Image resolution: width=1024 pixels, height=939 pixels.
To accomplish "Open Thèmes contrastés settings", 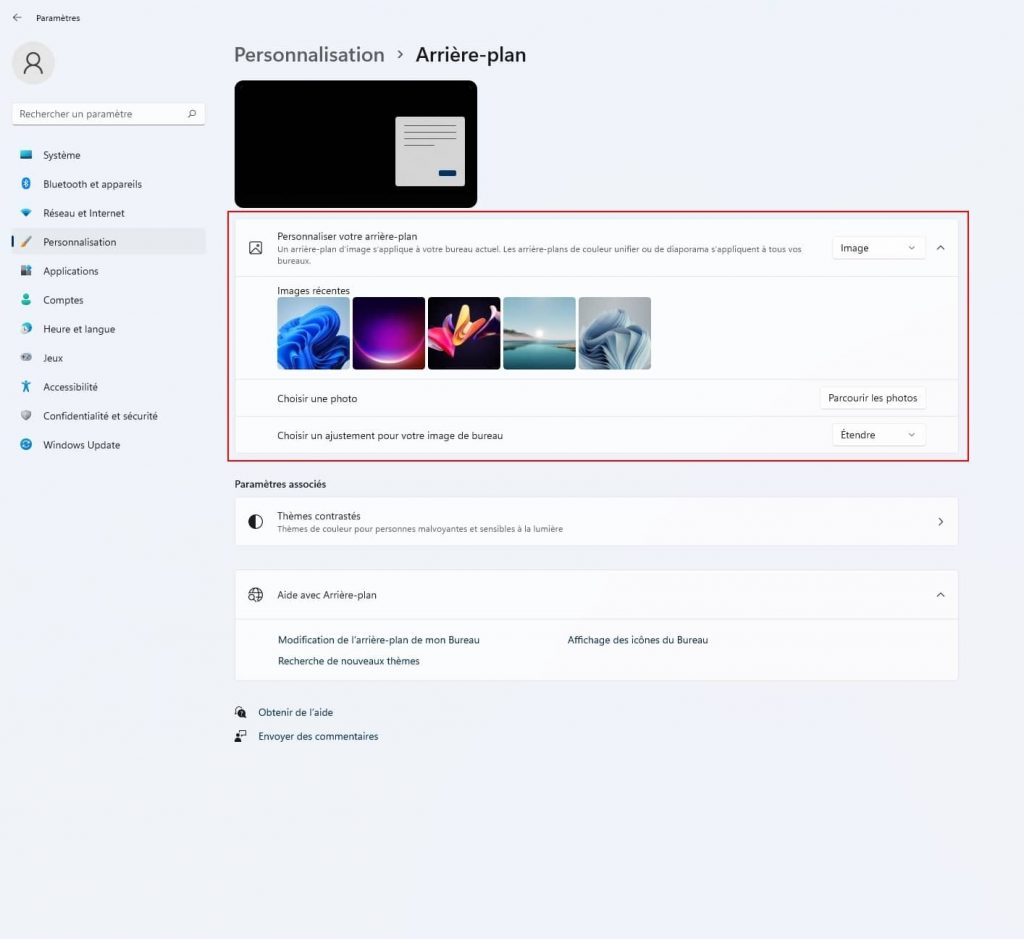I will 596,522.
